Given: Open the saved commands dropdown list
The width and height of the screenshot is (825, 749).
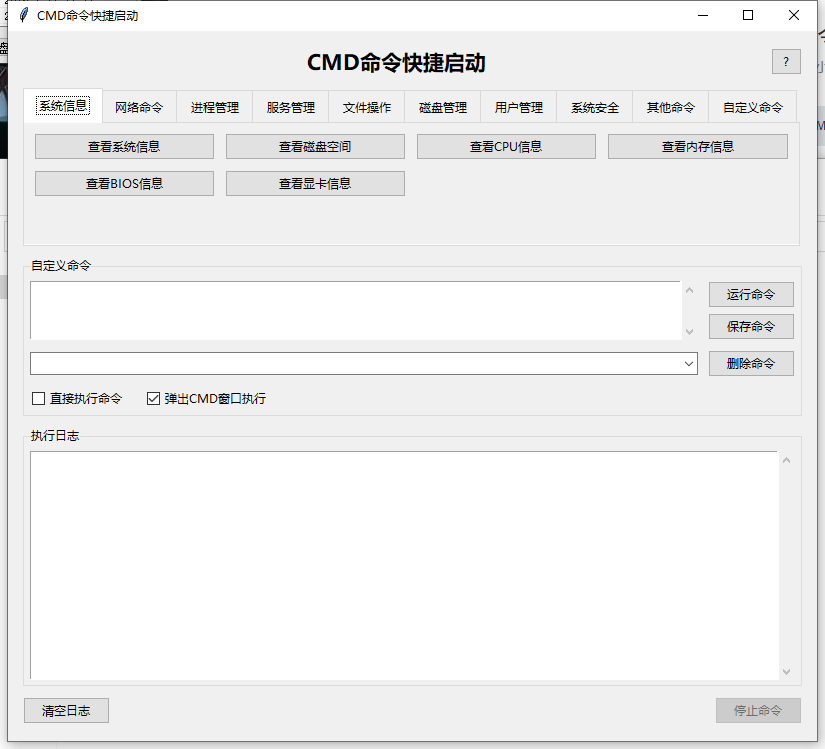Looking at the screenshot, I should (689, 363).
